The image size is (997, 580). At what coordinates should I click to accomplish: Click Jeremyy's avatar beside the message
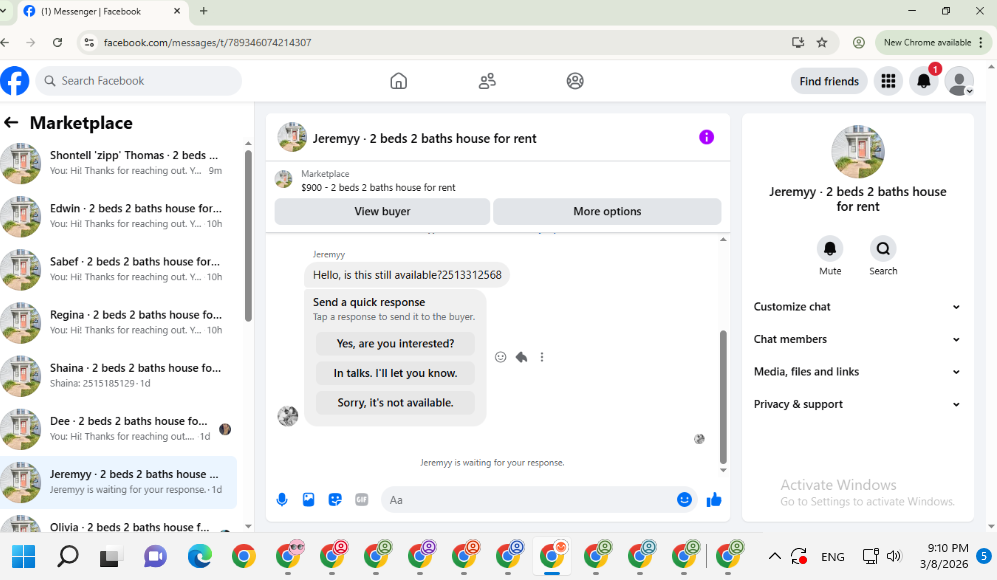click(288, 416)
